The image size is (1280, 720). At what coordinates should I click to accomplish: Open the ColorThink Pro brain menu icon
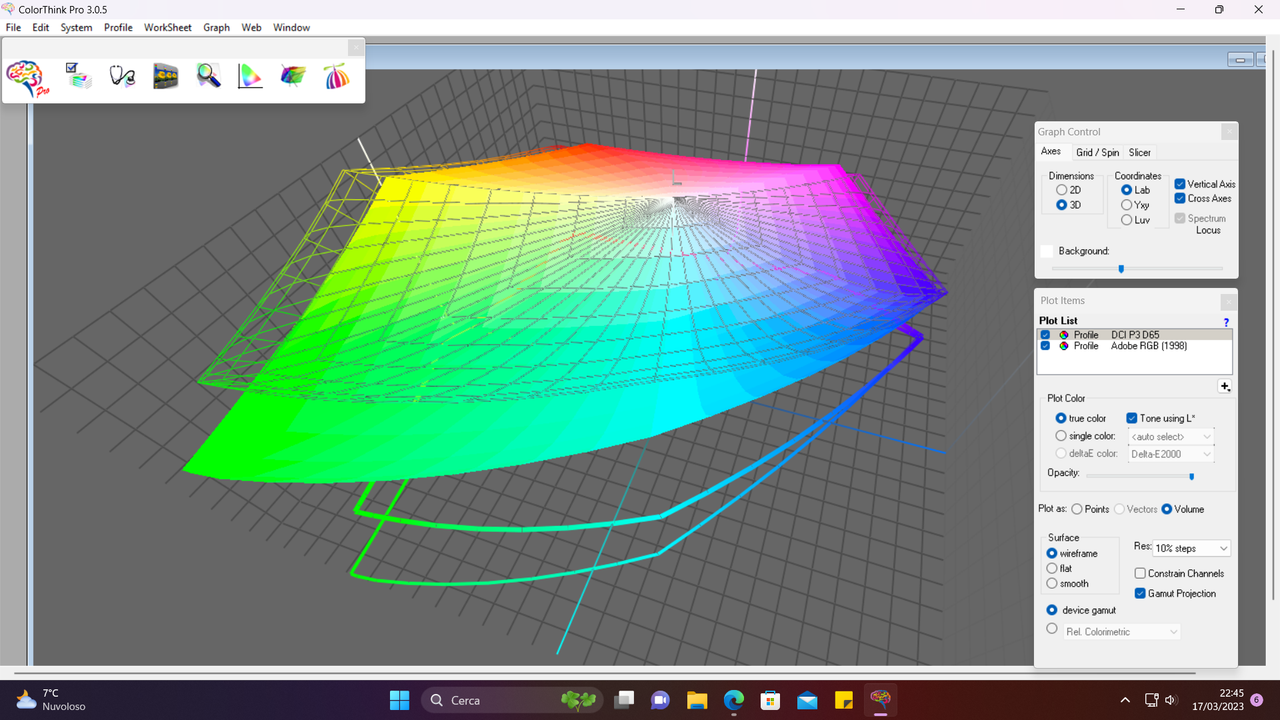pyautogui.click(x=25, y=78)
